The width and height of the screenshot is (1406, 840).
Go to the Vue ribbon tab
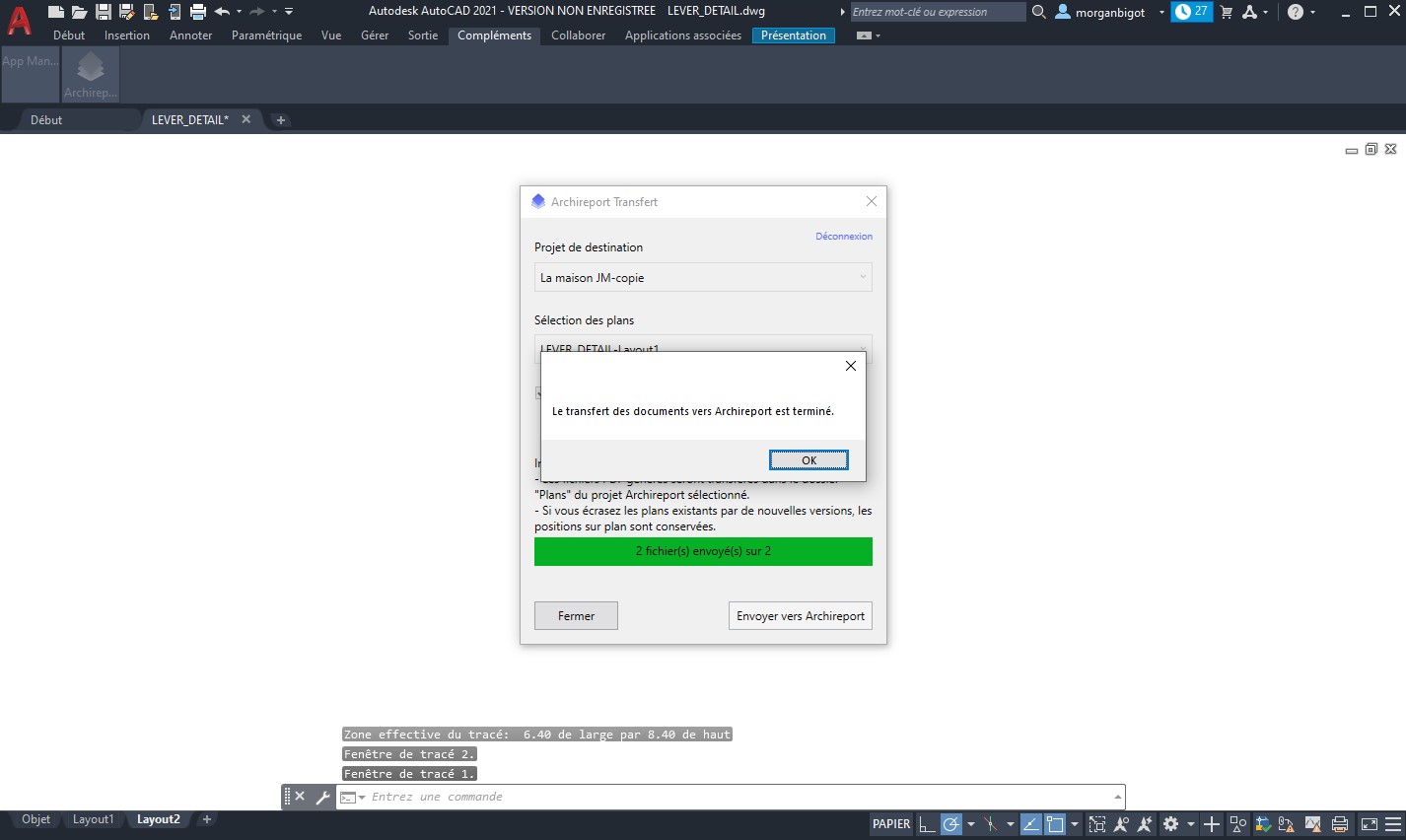point(331,35)
